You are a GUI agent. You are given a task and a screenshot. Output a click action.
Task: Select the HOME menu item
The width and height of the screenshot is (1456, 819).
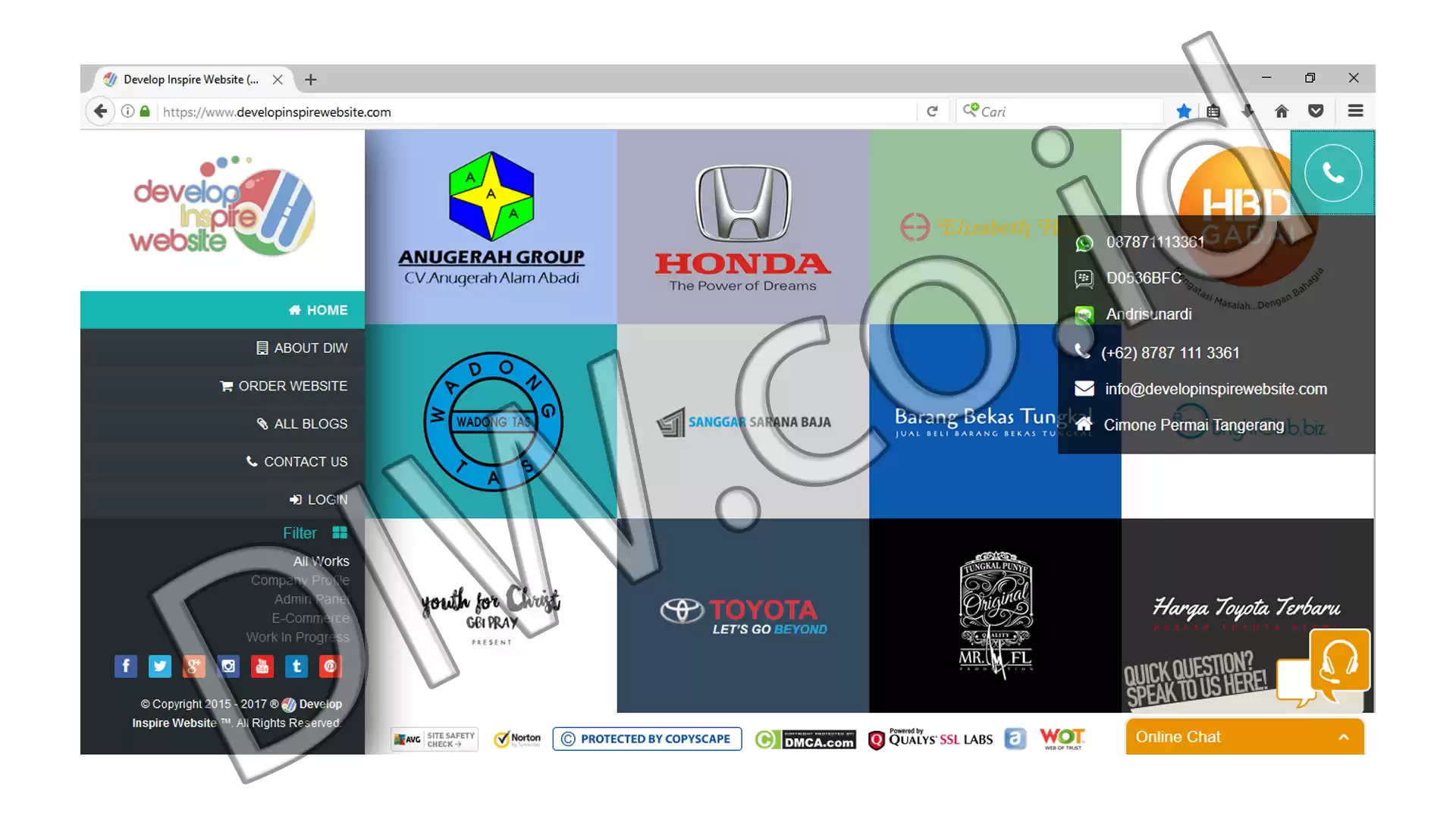tap(222, 310)
